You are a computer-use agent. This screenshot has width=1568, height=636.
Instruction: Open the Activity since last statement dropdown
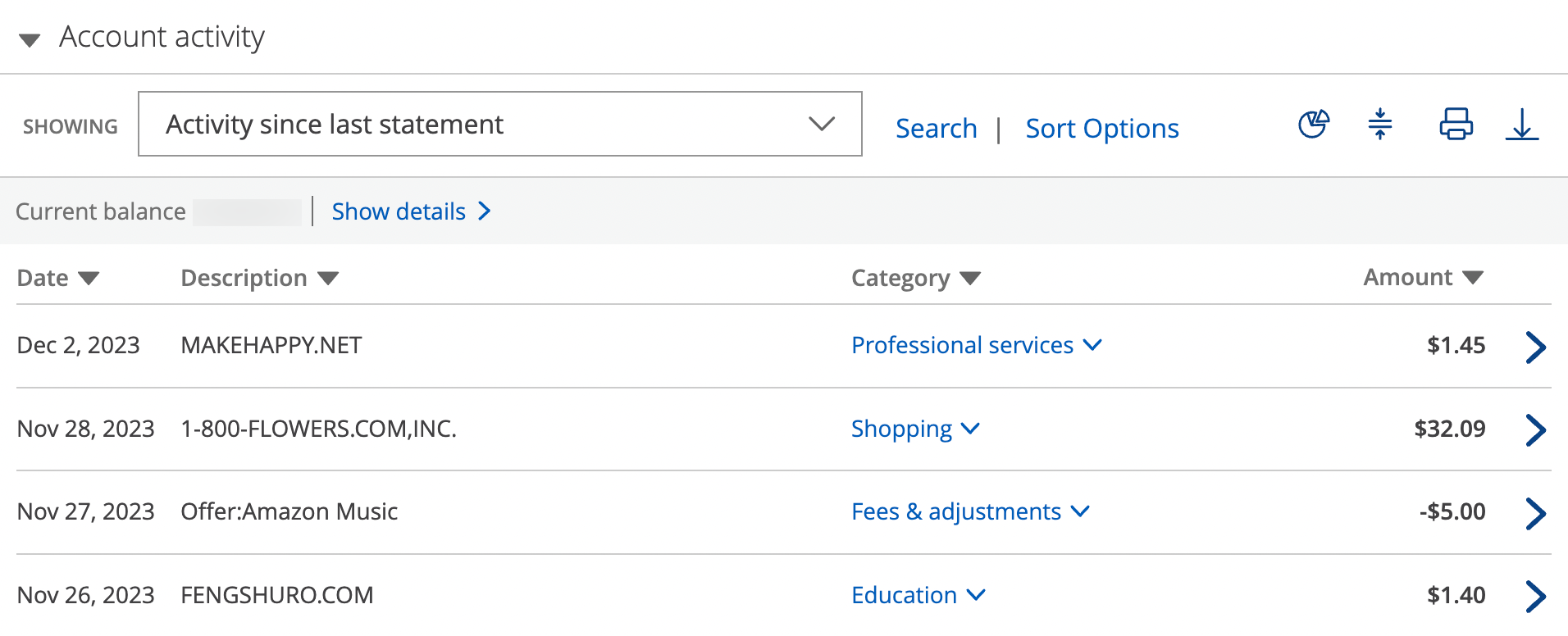tap(499, 124)
